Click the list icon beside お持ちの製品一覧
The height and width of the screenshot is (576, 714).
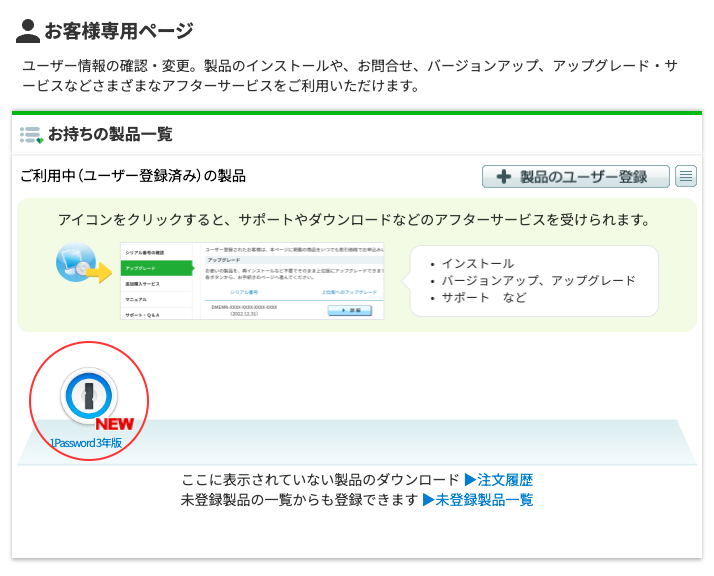[31, 135]
